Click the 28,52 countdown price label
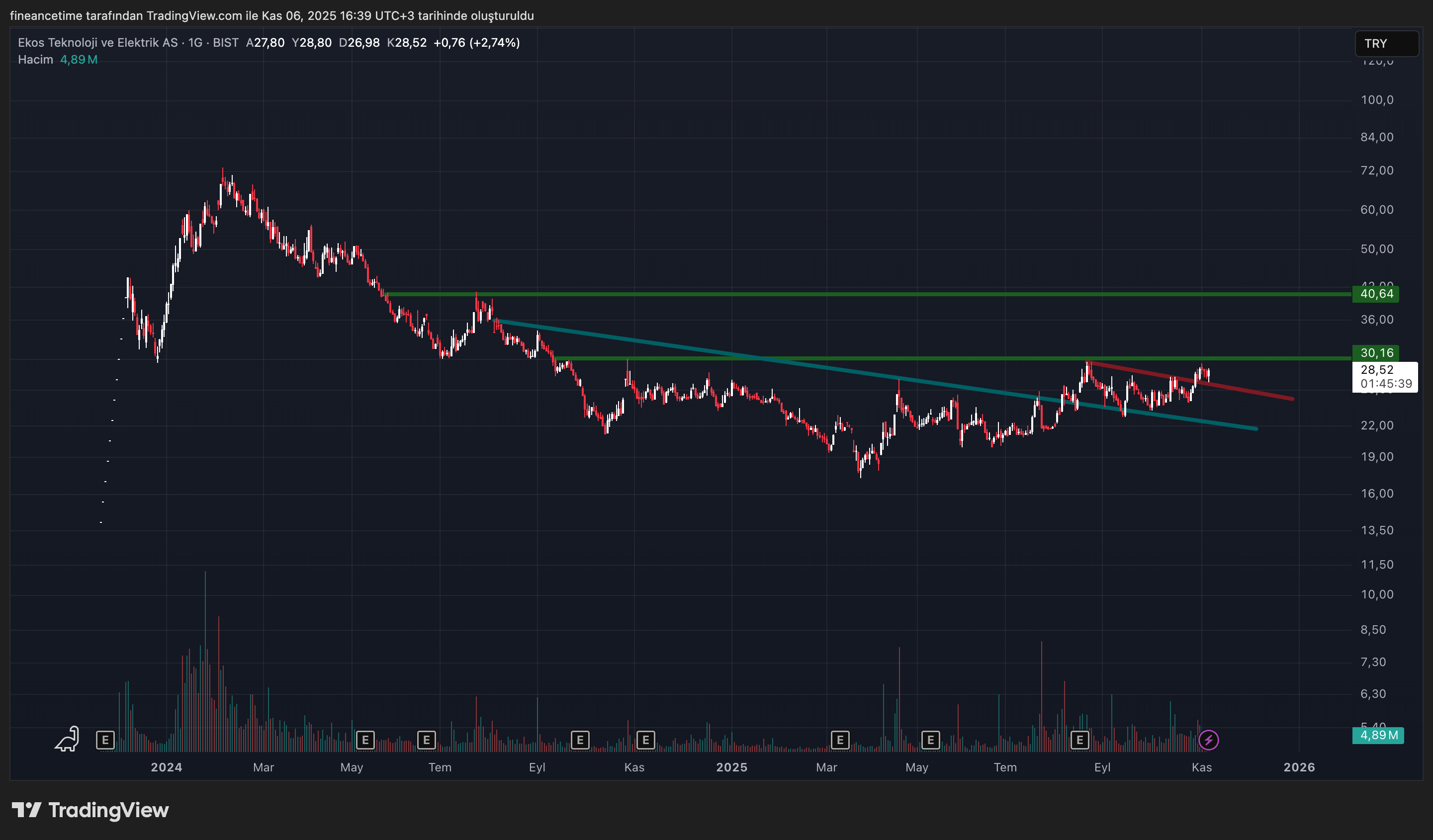The image size is (1433, 840). (x=1385, y=377)
